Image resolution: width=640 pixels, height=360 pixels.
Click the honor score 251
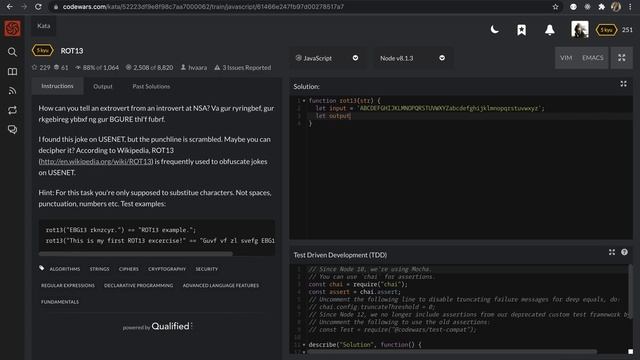(627, 30)
